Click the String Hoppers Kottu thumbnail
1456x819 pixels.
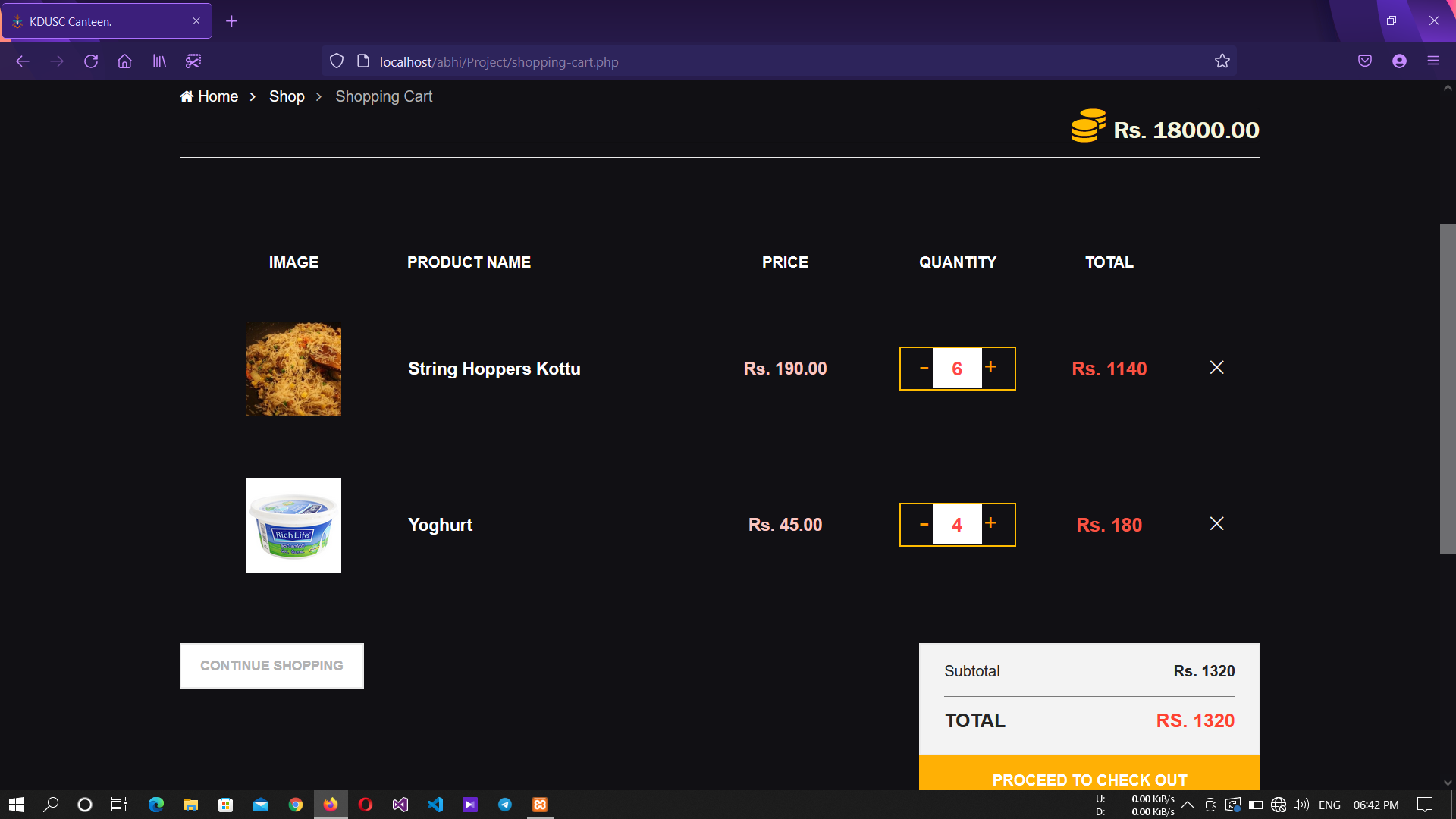point(293,369)
